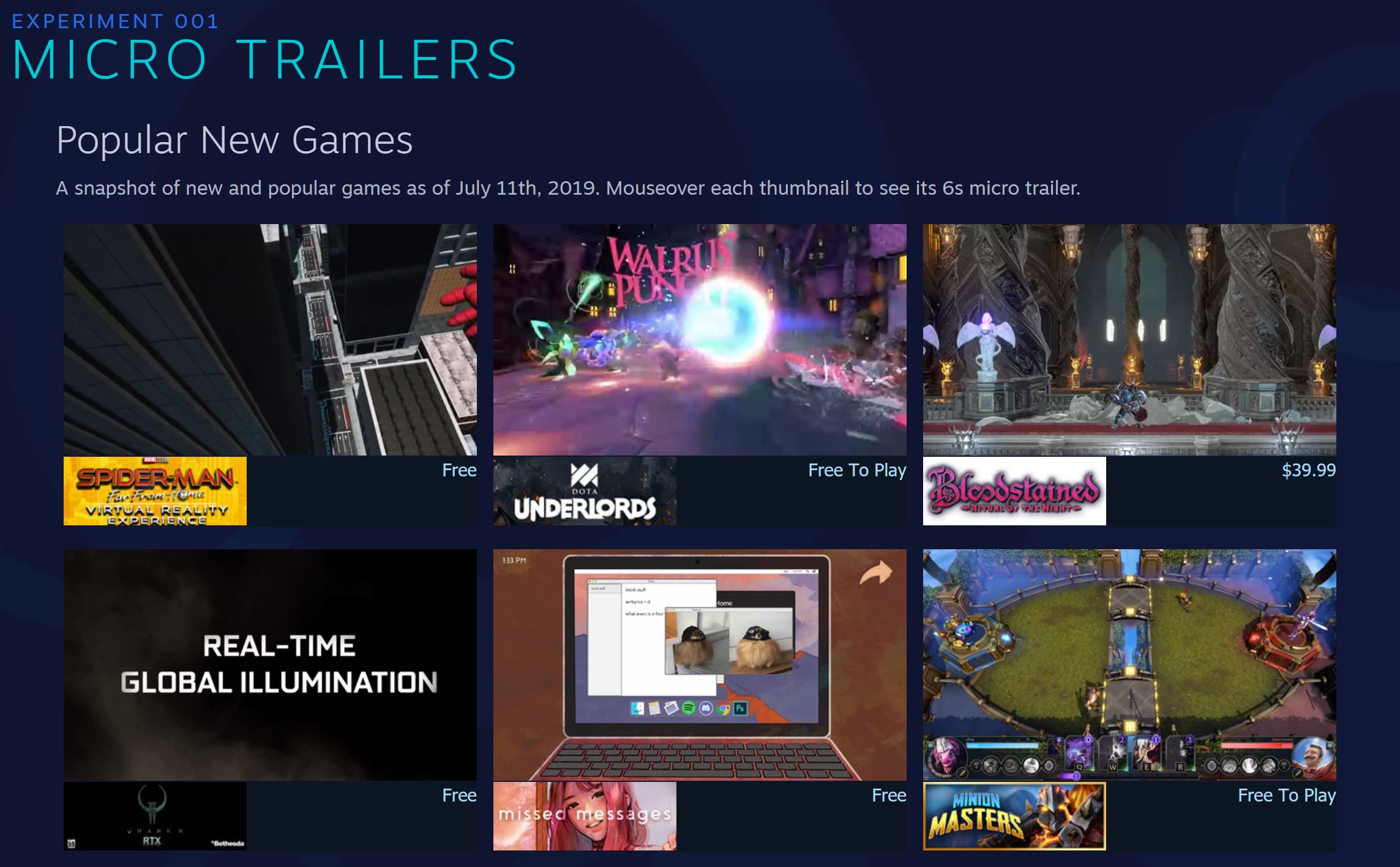Click the missed messages game logo
1400x867 pixels.
(585, 816)
